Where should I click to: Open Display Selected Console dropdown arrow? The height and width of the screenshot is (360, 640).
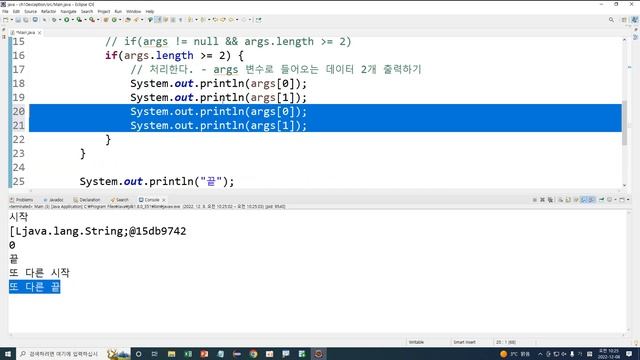click(x=615, y=200)
